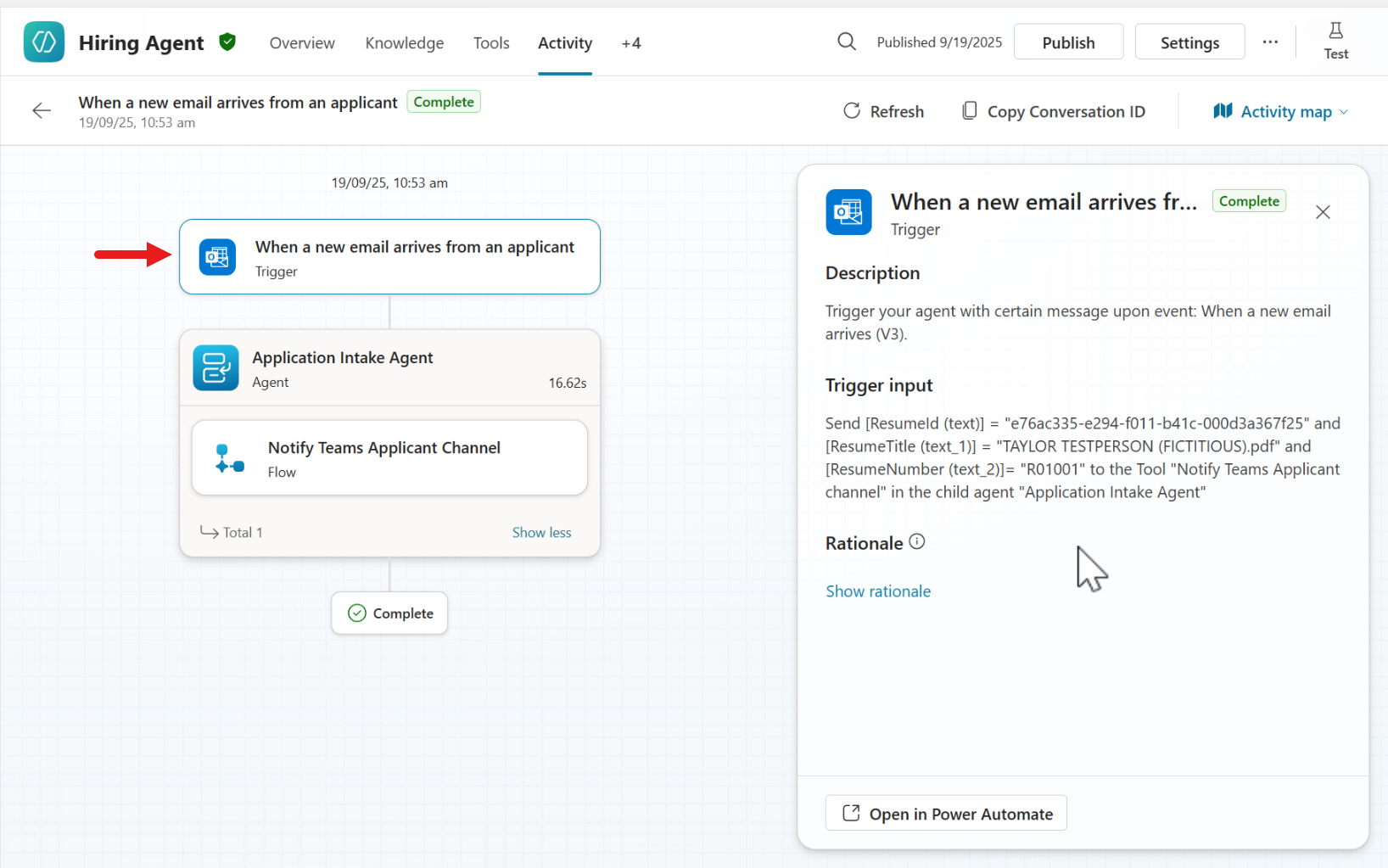Screen dimensions: 1388x868
Task: Click Open in Power Automate button
Action: [946, 814]
